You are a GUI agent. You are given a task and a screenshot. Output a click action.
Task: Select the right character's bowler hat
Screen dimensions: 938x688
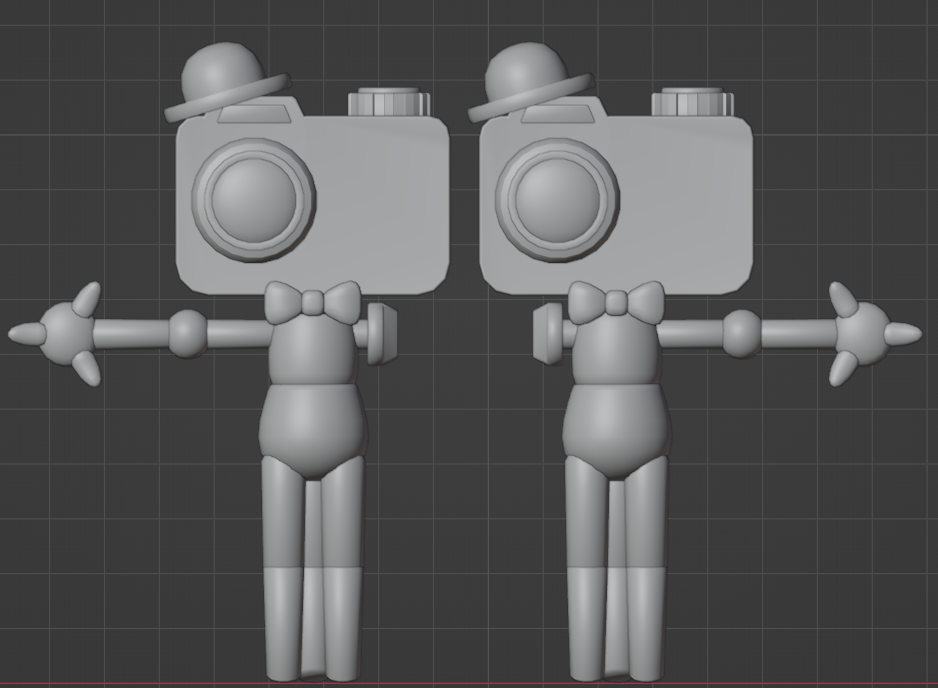click(526, 78)
